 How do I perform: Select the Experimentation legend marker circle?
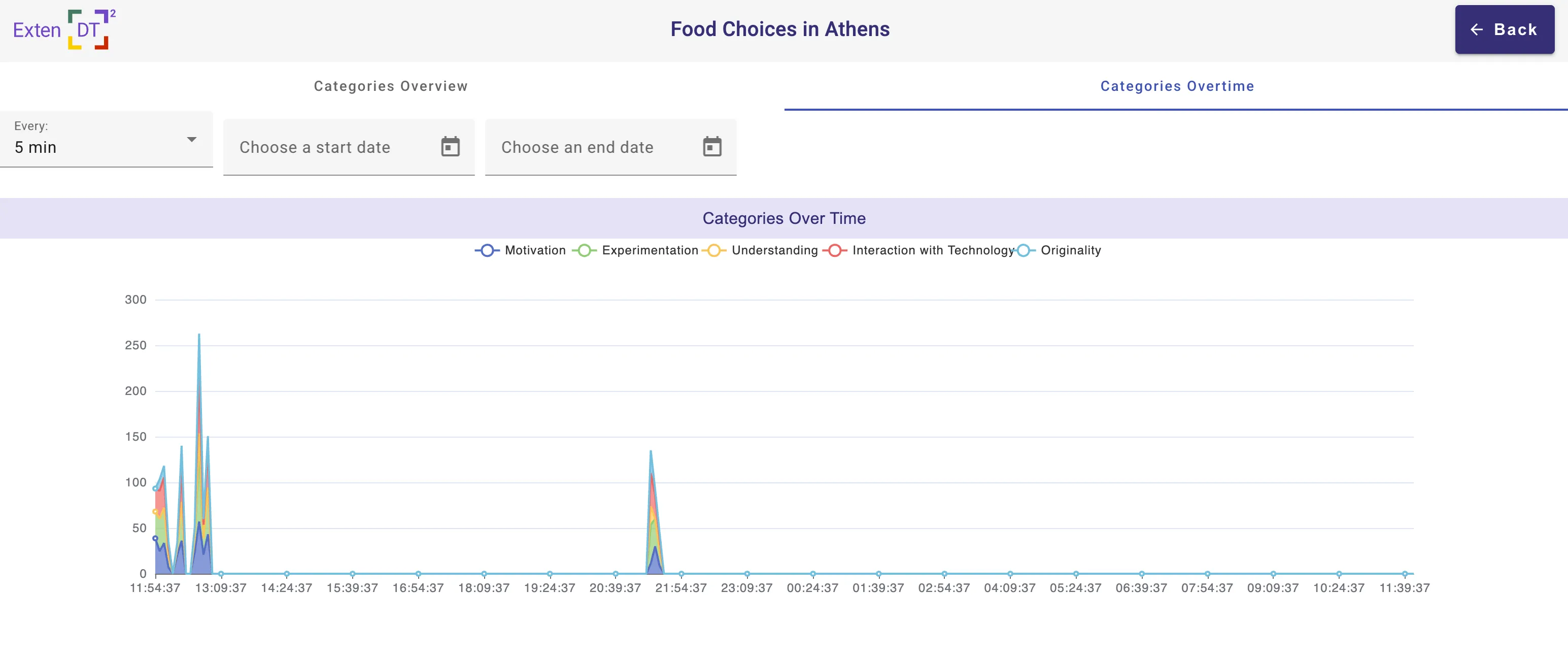(x=585, y=250)
